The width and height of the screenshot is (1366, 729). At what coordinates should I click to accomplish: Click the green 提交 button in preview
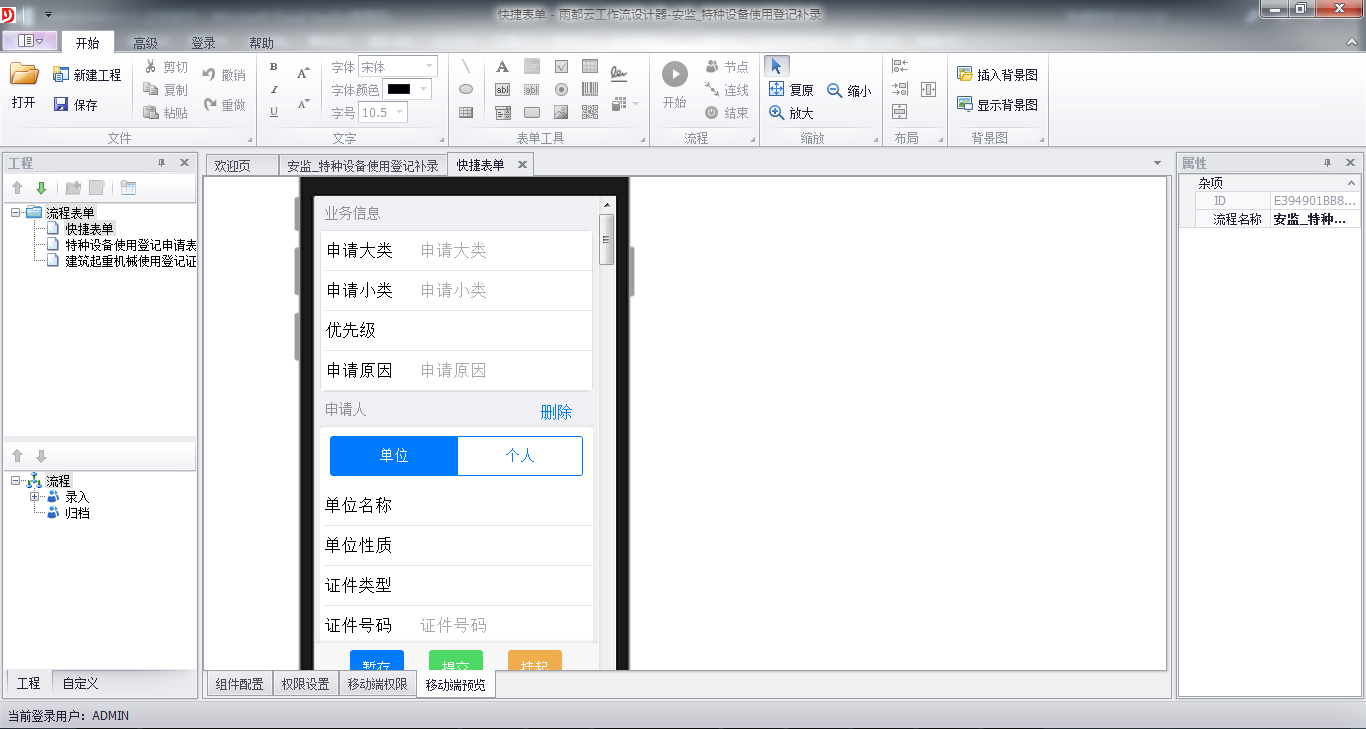456,661
